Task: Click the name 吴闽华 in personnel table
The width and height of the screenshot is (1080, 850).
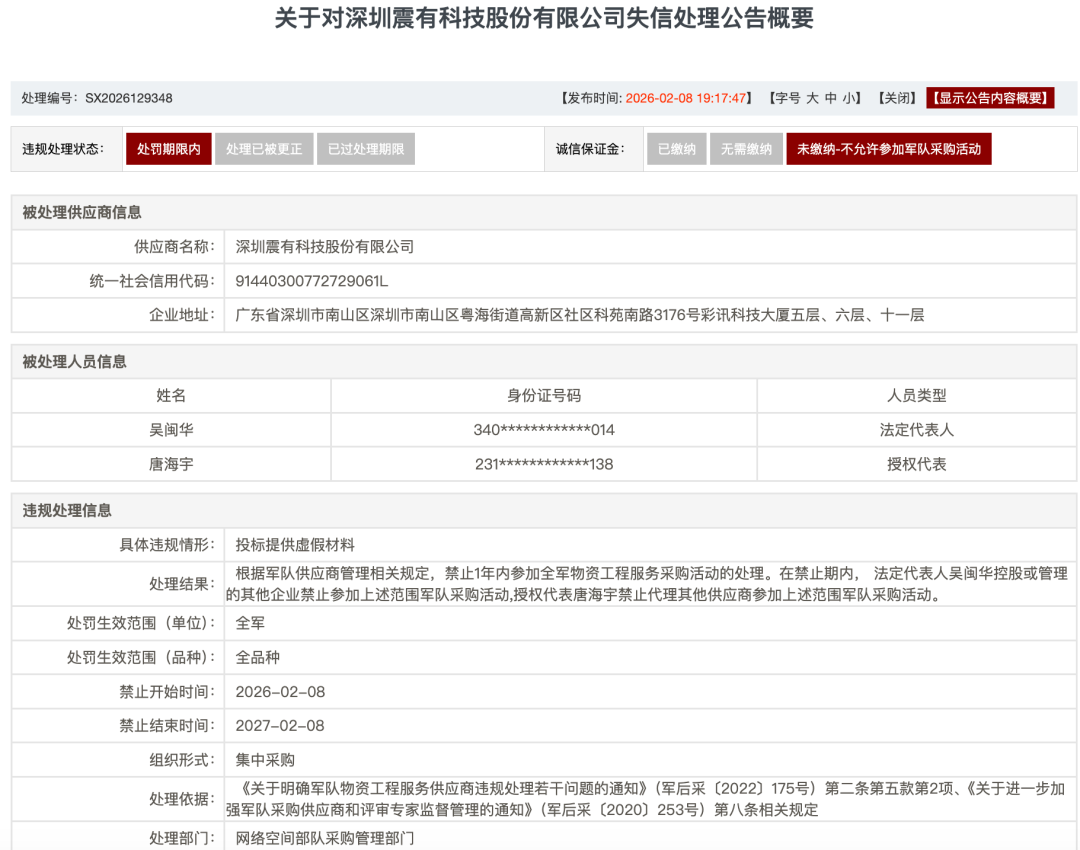Action: tap(171, 430)
